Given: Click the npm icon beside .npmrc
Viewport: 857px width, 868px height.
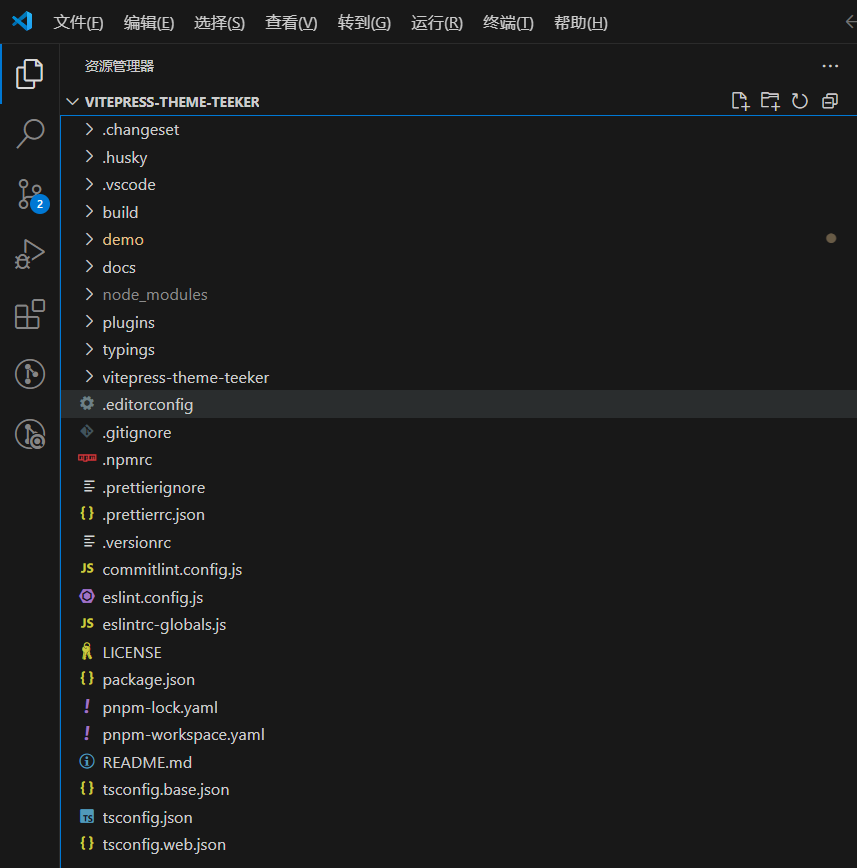Looking at the screenshot, I should click(x=87, y=458).
